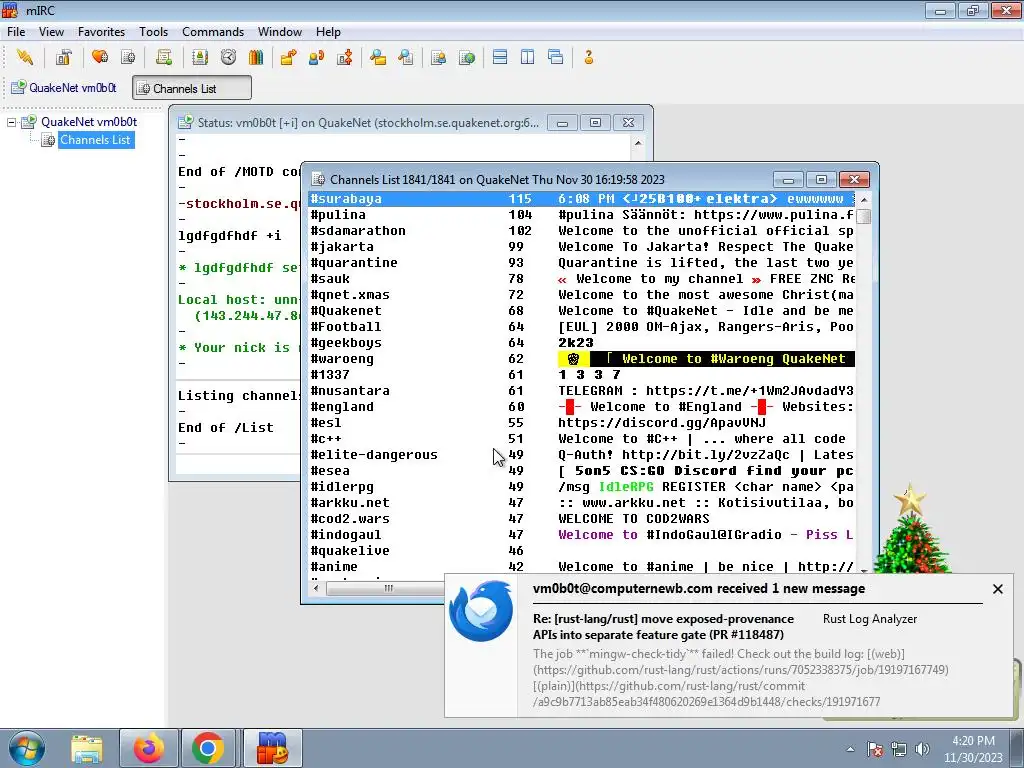Image resolution: width=1024 pixels, height=768 pixels.
Task: Launch Firefox from the taskbar
Action: point(148,748)
